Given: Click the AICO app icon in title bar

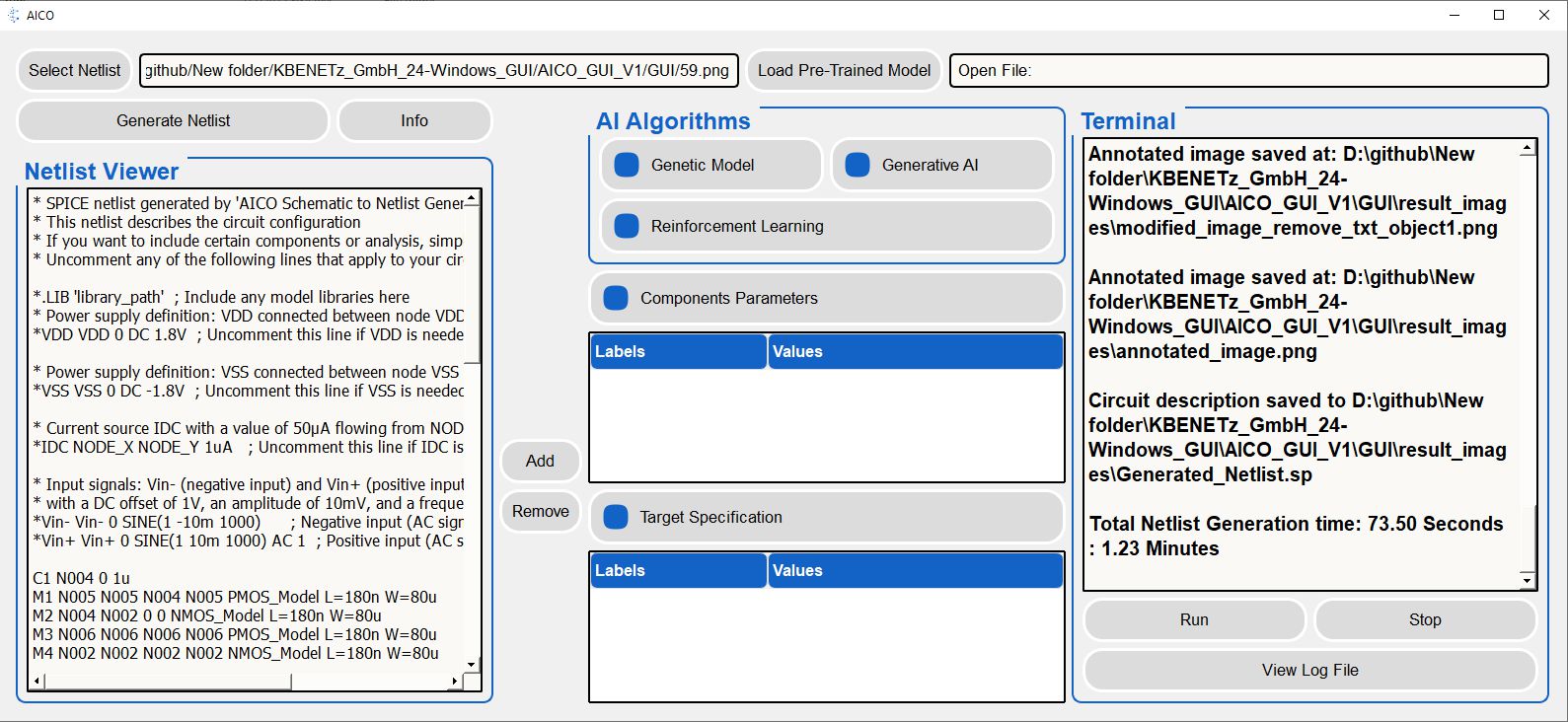Looking at the screenshot, I should coord(14,15).
